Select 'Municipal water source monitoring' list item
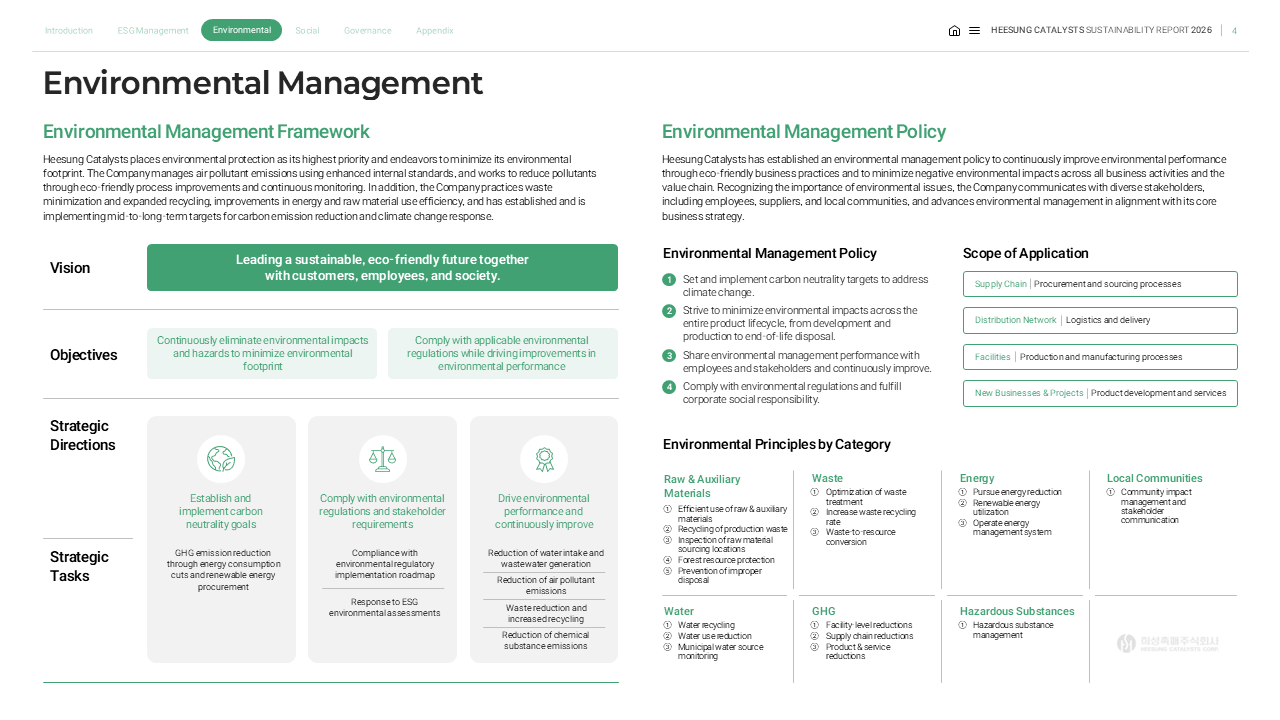This screenshot has height=720, width=1280. coord(714,651)
